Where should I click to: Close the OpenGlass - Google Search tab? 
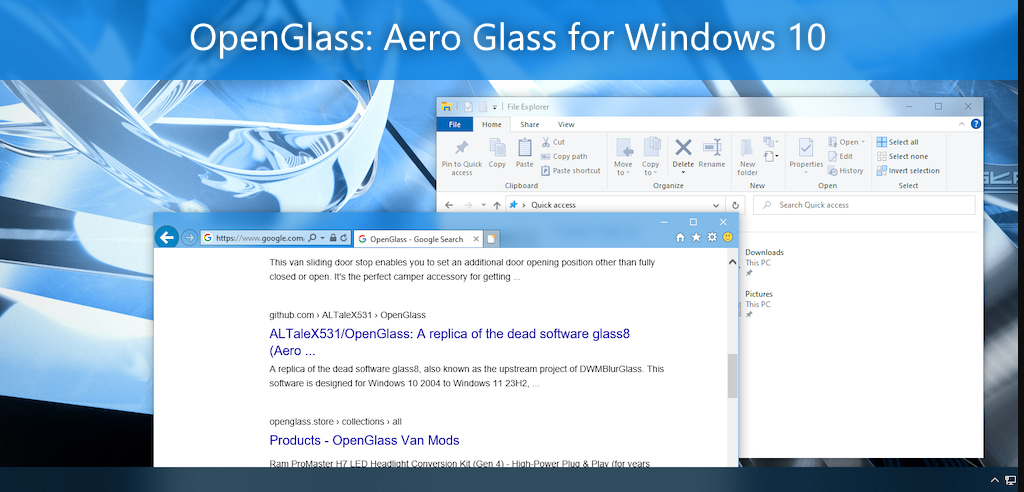click(476, 239)
